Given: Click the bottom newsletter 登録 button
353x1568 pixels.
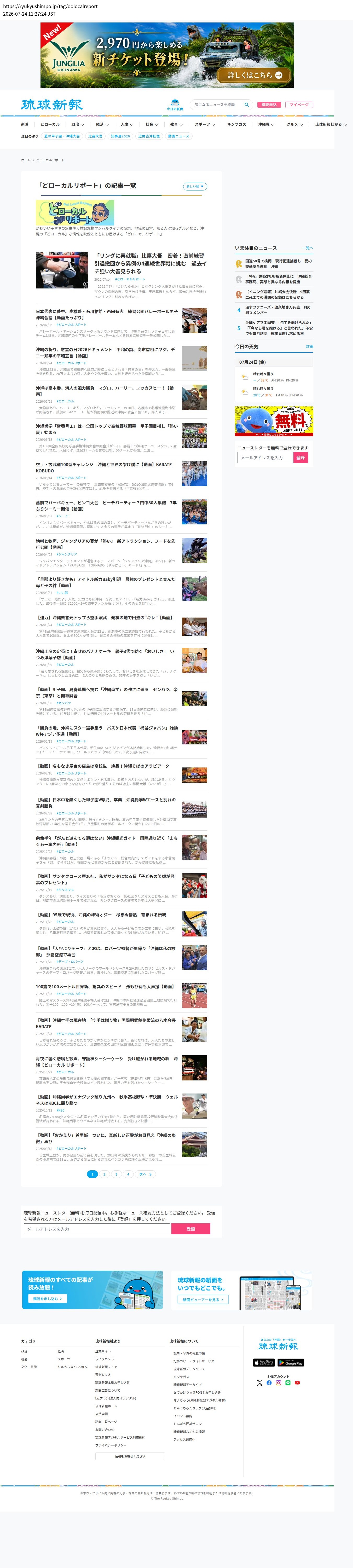Looking at the screenshot, I should [x=190, y=1229].
